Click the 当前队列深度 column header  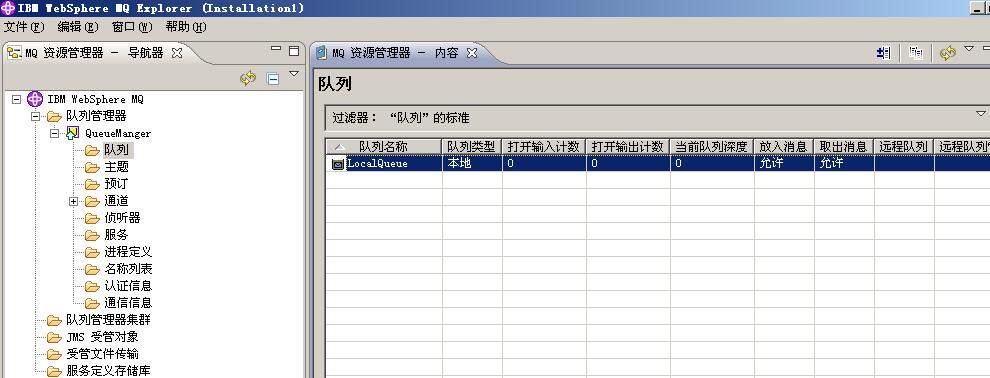(x=712, y=146)
